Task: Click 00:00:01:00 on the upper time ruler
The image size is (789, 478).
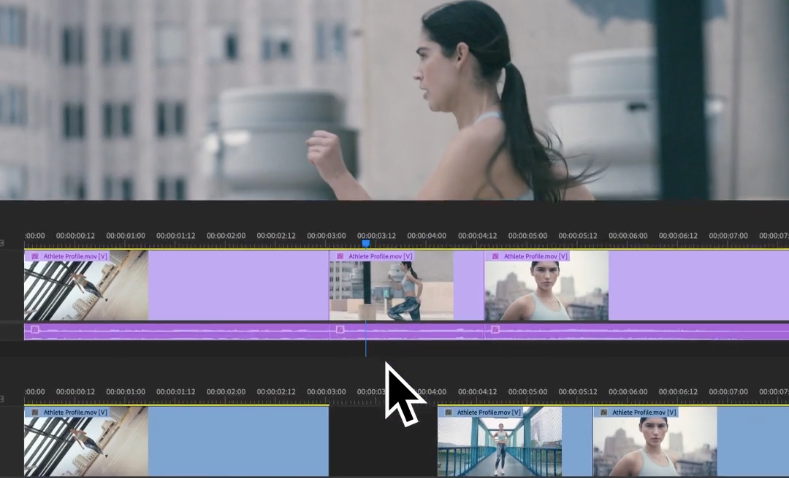Action: [126, 236]
